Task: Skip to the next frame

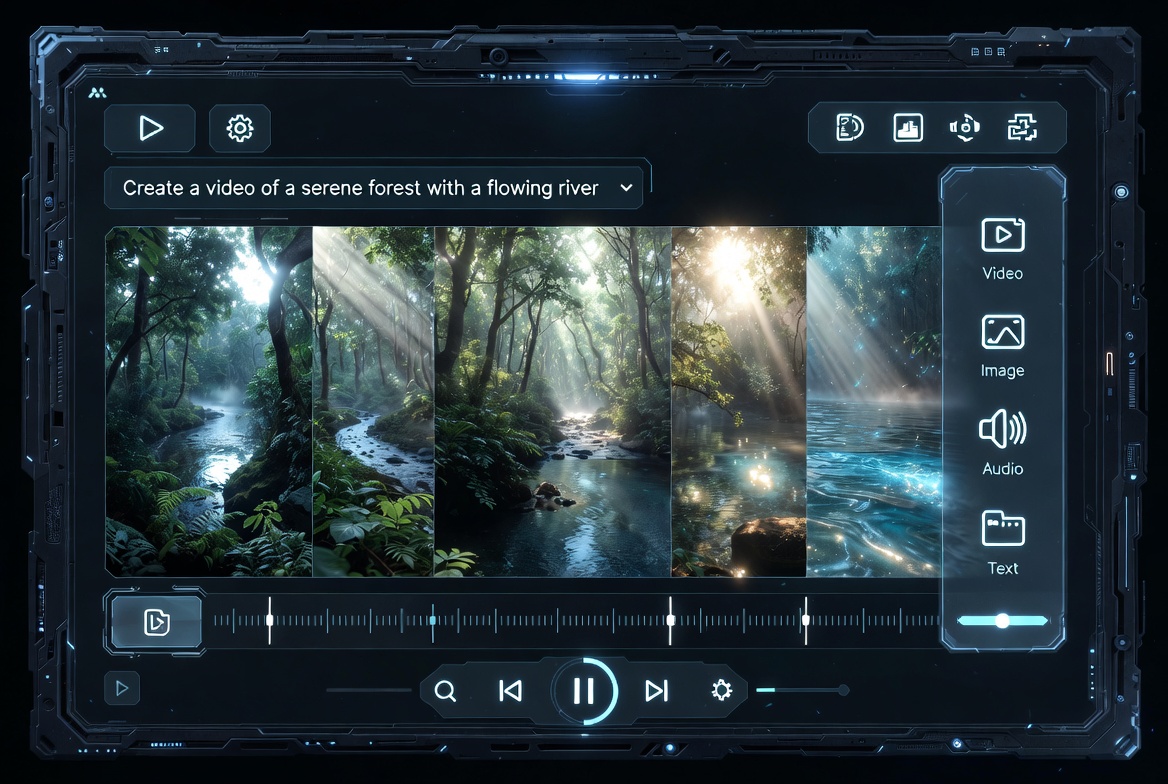Action: (x=657, y=690)
